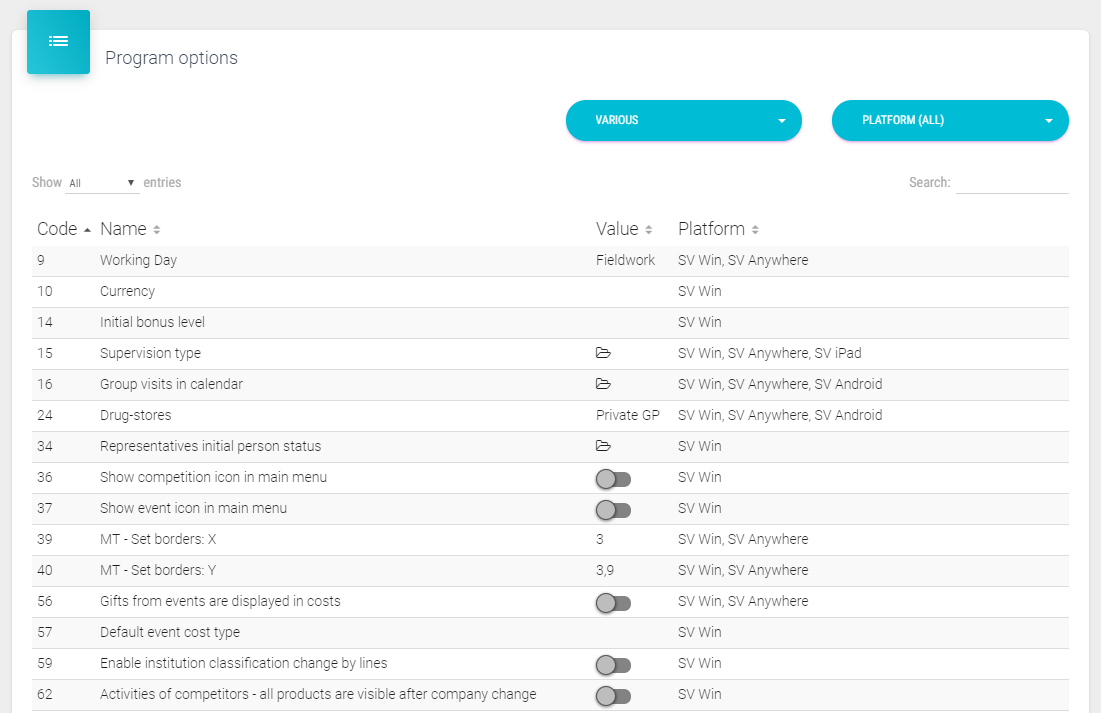Open folder icon for Representatives initial person status
The image size is (1101, 713).
603,446
